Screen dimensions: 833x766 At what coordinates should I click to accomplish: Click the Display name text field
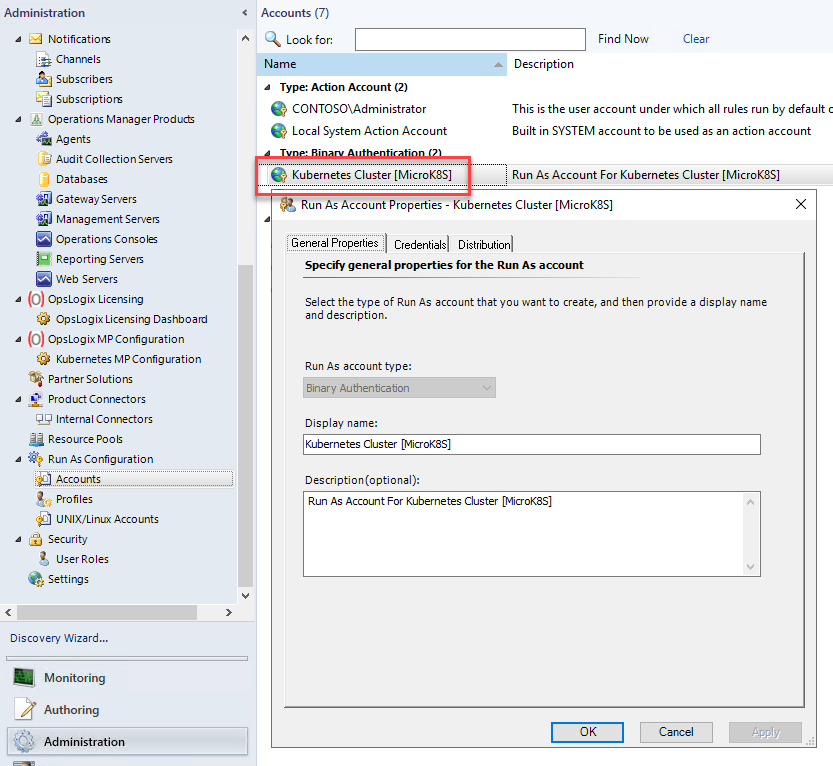[x=532, y=444]
